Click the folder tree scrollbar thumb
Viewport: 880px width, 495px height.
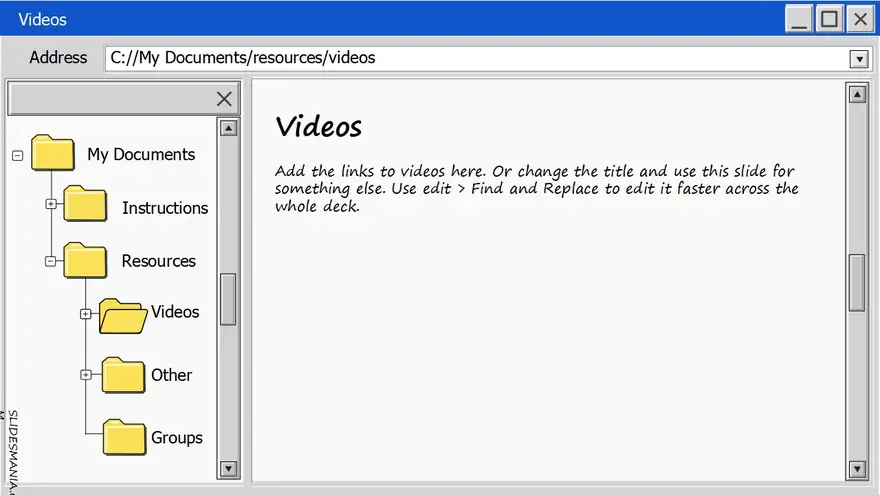coord(228,299)
